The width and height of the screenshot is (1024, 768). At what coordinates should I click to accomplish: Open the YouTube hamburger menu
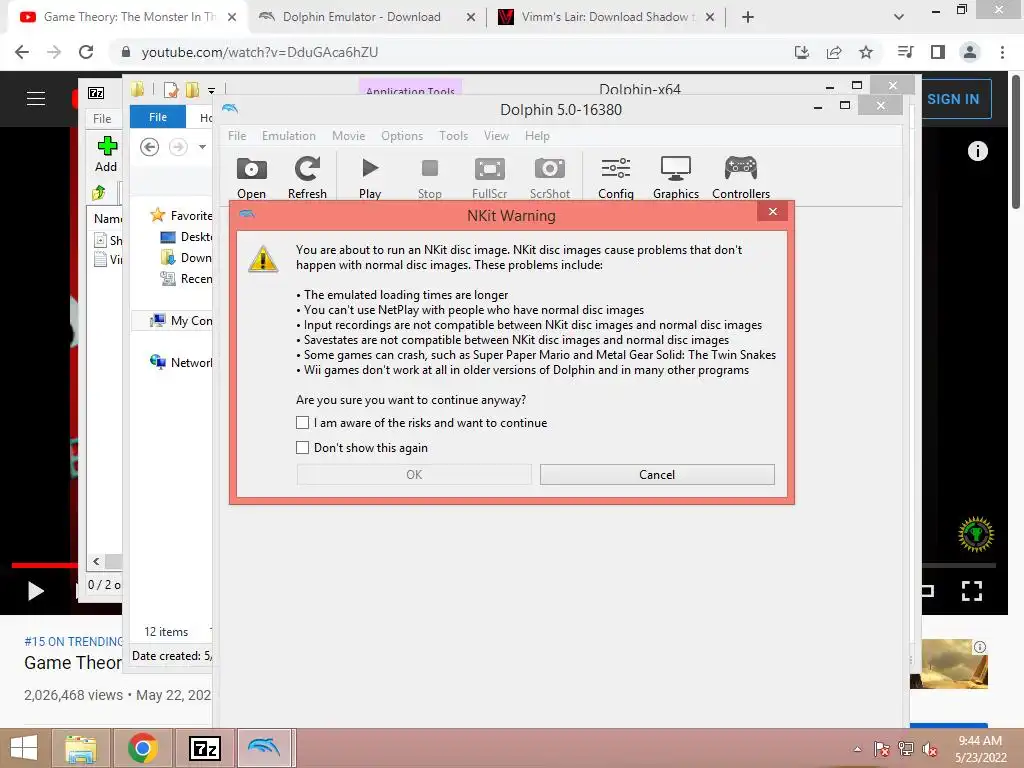pyautogui.click(x=36, y=99)
